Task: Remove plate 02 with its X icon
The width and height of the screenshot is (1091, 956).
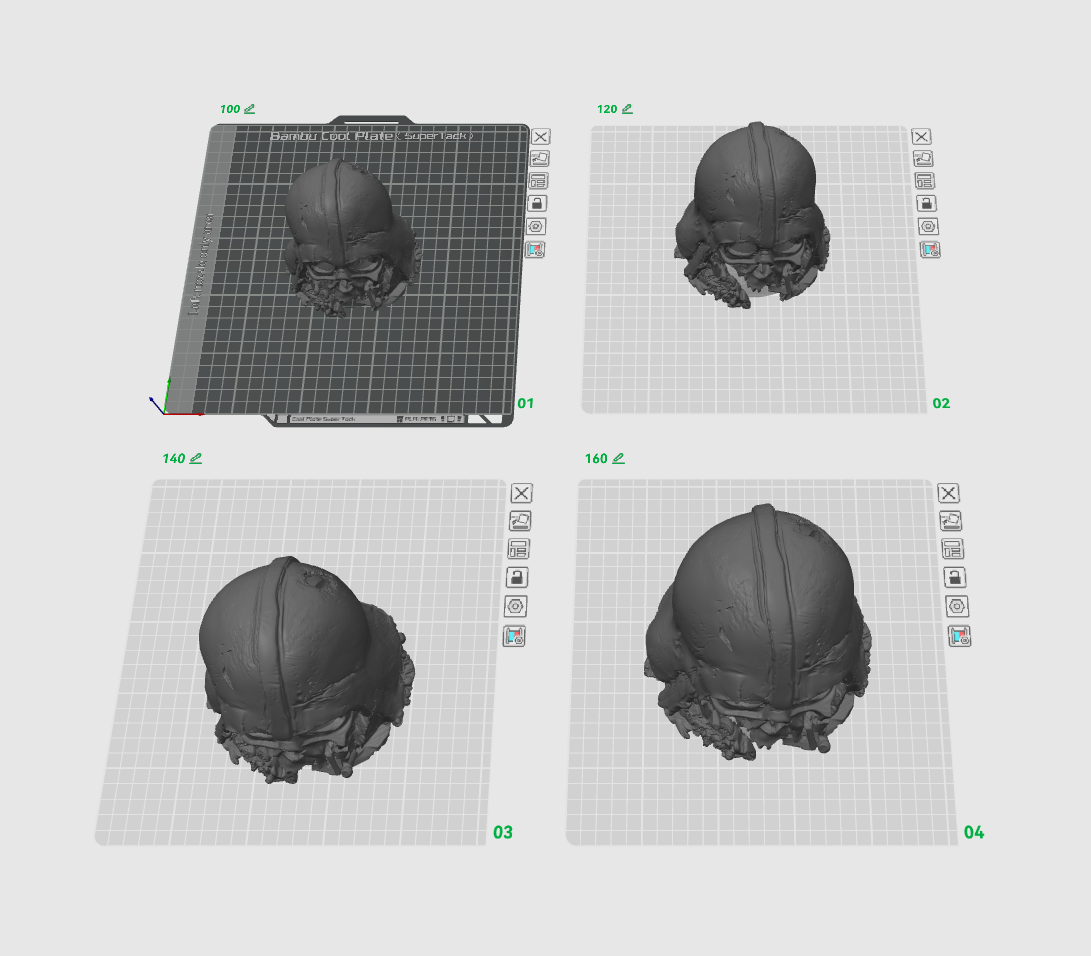Action: click(921, 136)
